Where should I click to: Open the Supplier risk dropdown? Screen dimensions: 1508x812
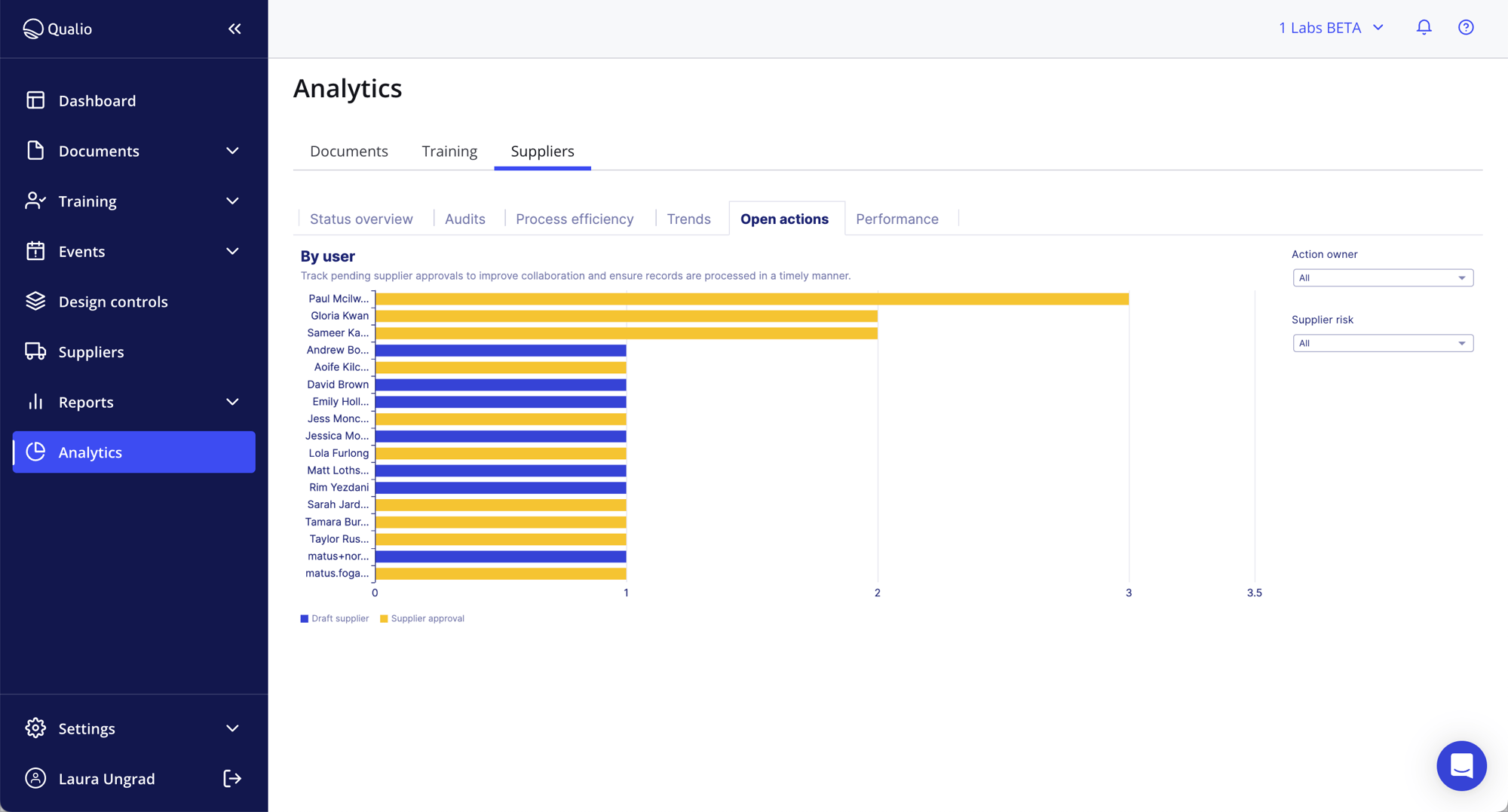(x=1382, y=343)
